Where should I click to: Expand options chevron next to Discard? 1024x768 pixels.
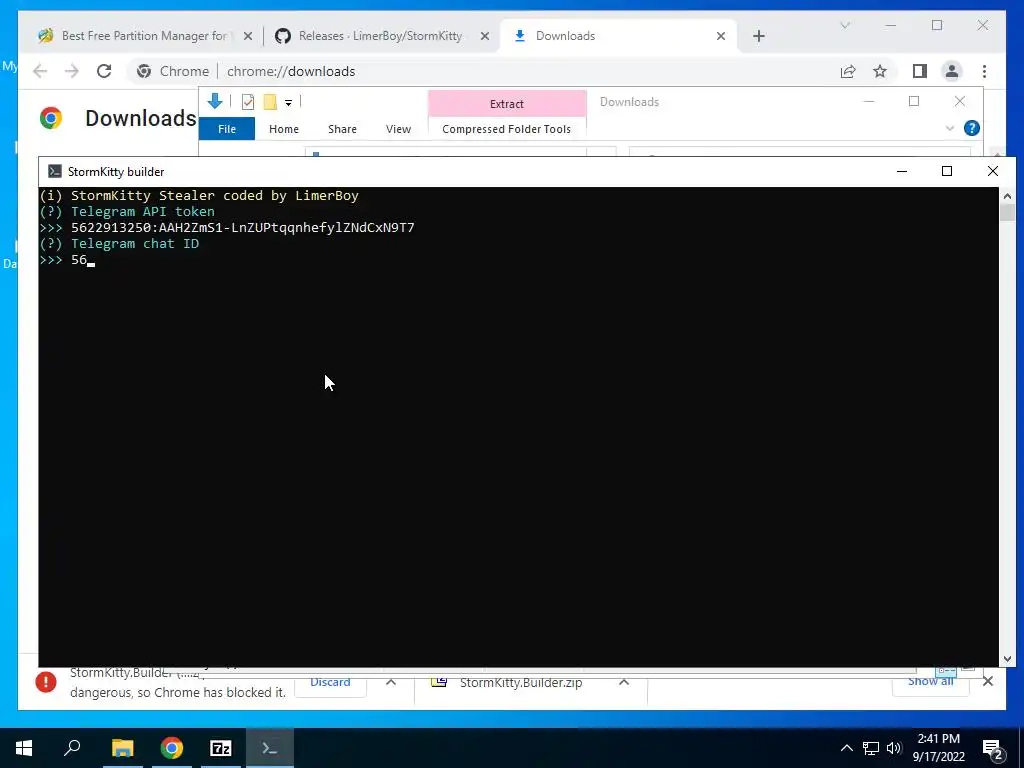coord(391,682)
